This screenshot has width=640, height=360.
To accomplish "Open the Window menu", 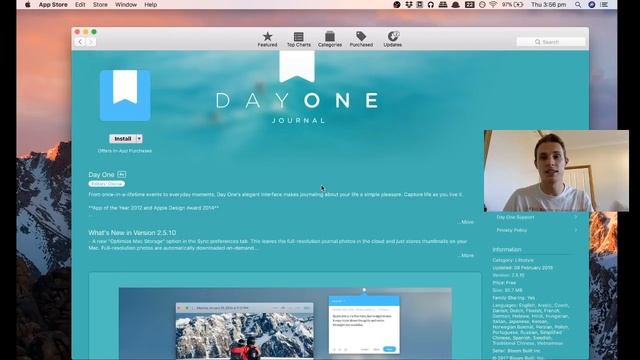I will click(126, 4).
